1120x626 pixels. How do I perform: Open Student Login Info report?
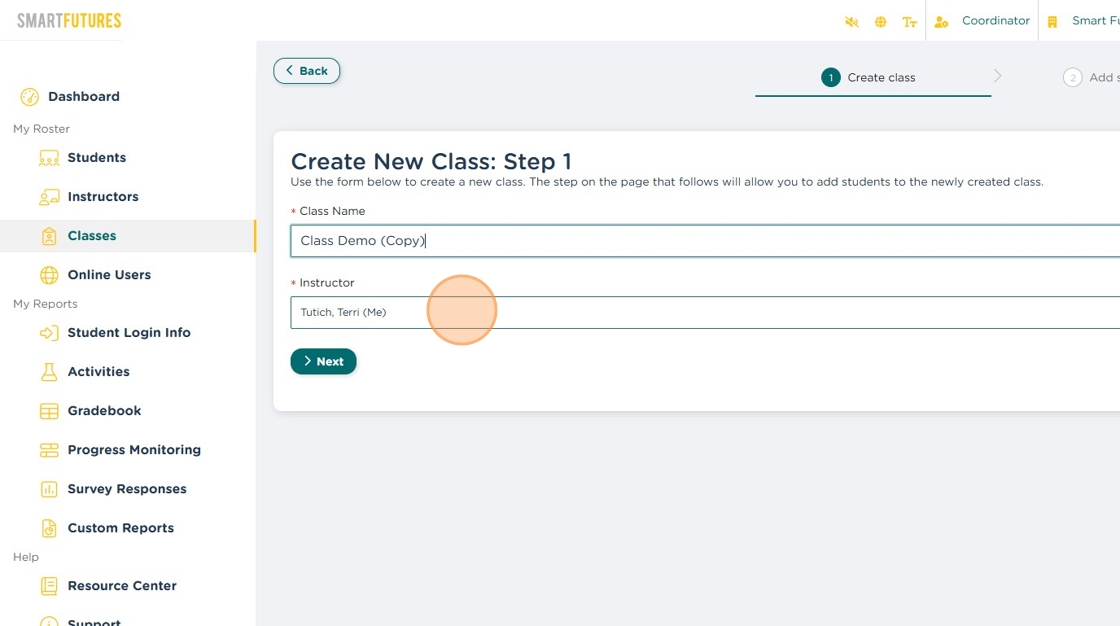[128, 333]
